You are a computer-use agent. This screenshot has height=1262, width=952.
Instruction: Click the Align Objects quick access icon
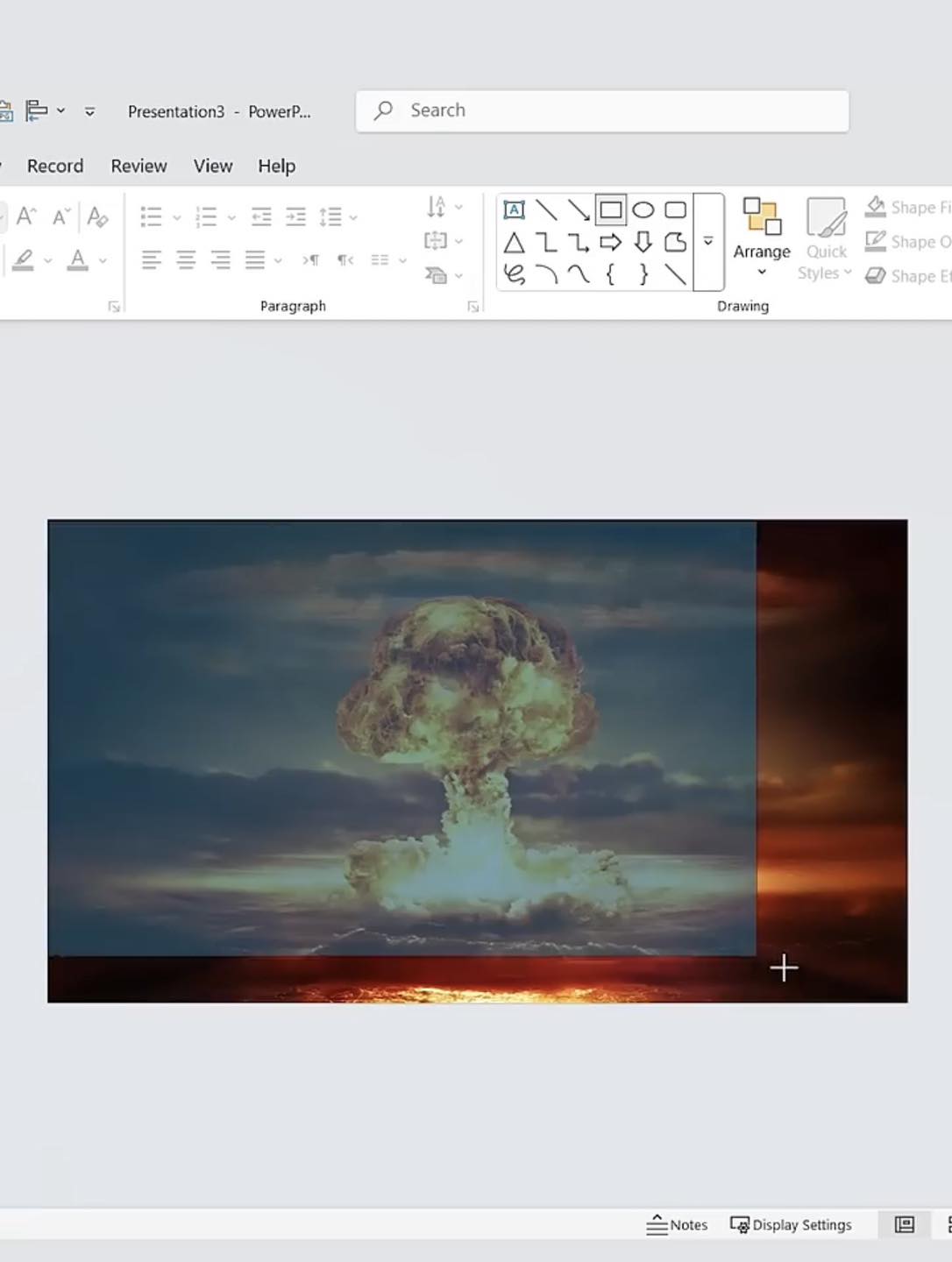click(37, 110)
